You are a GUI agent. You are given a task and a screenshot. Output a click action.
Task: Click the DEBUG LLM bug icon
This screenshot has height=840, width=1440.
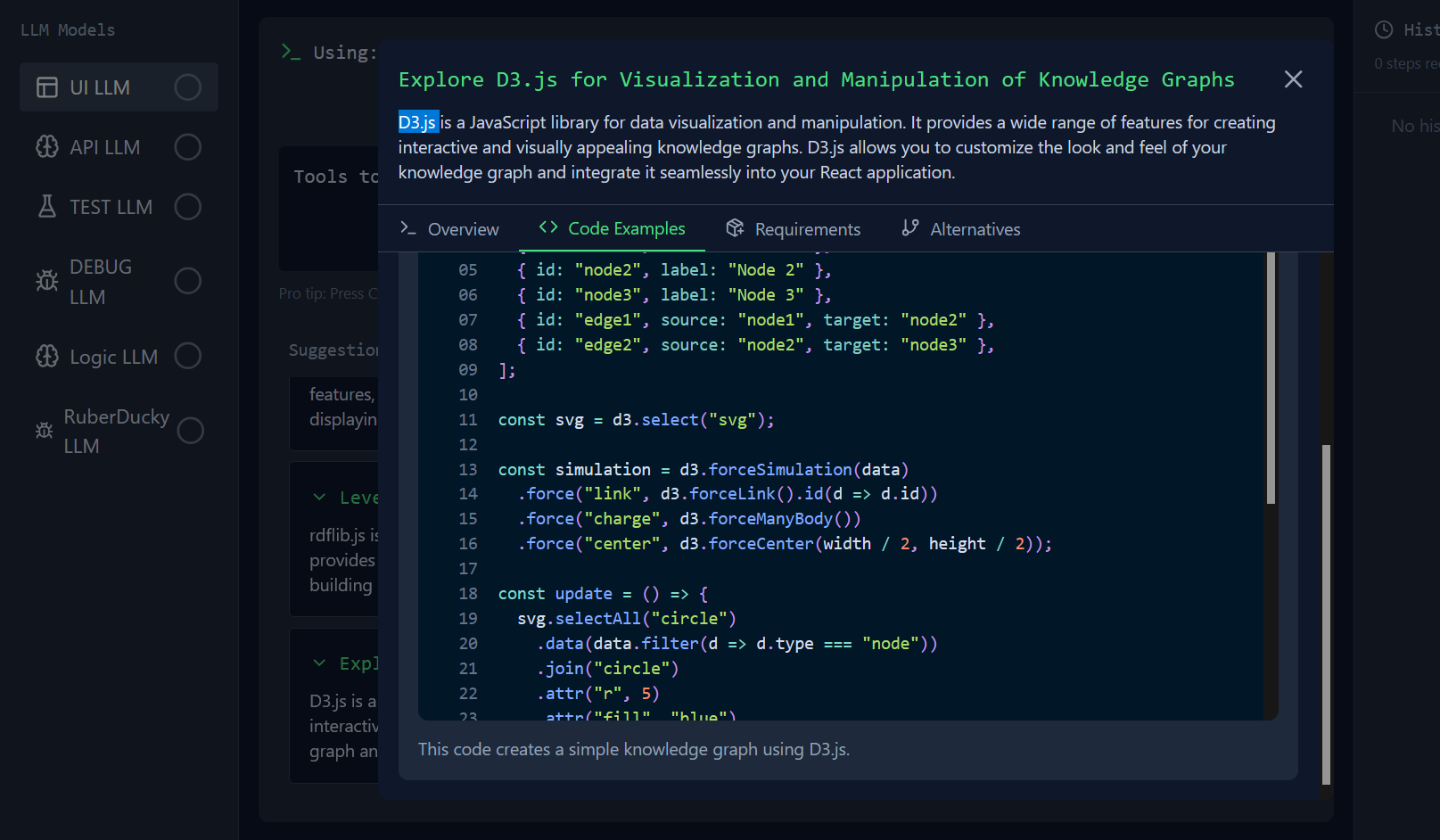[47, 281]
